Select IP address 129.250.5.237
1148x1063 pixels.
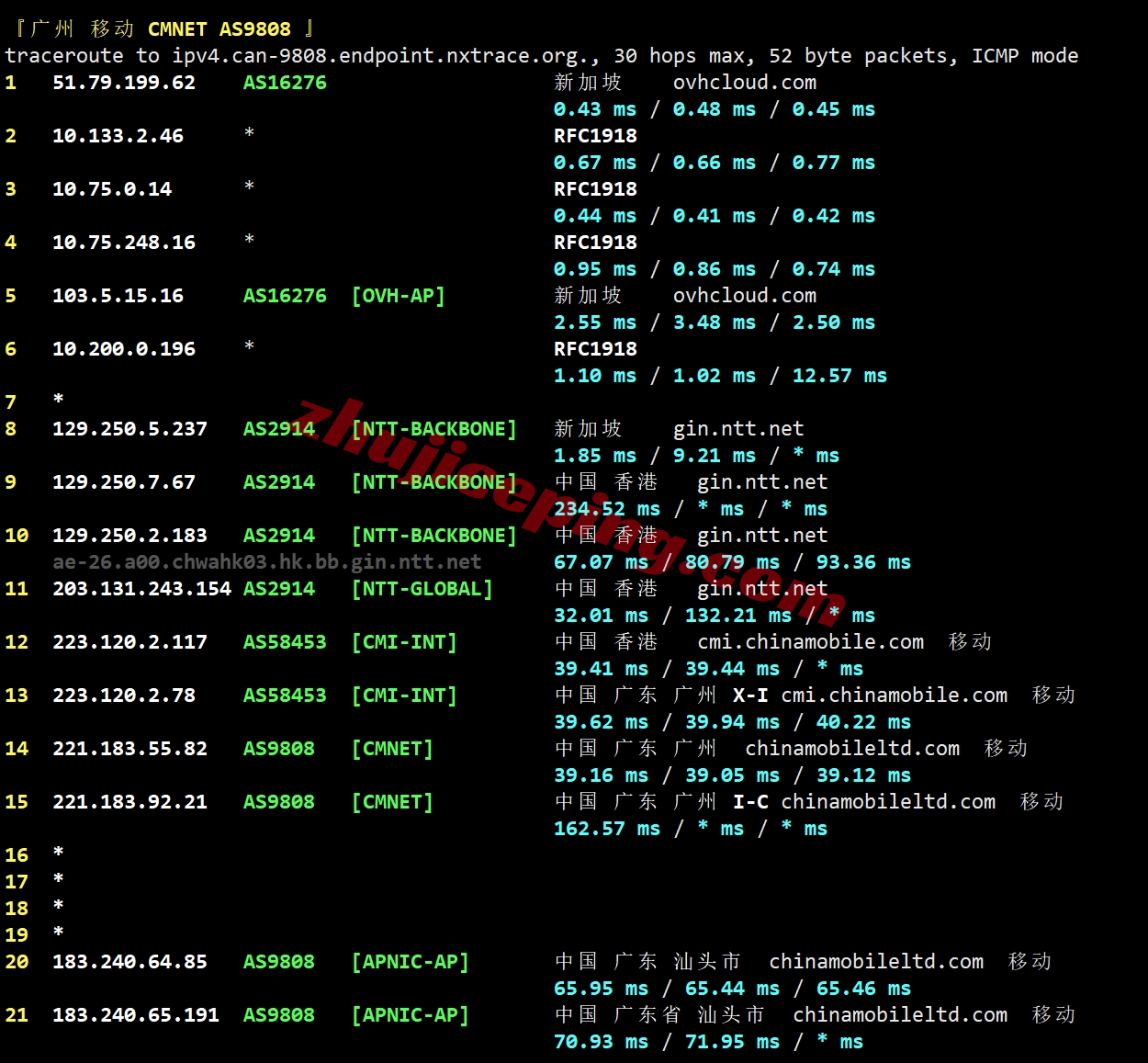coord(129,429)
